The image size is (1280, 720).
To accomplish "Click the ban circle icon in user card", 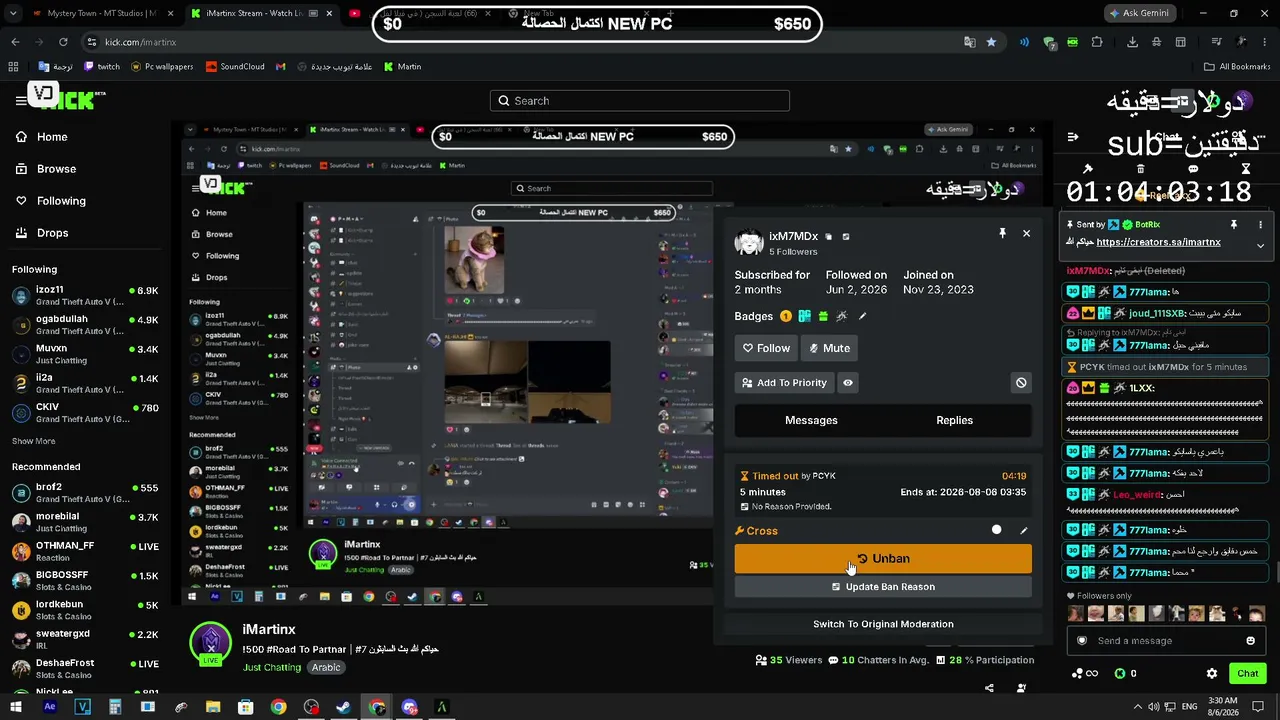I will tap(1021, 383).
